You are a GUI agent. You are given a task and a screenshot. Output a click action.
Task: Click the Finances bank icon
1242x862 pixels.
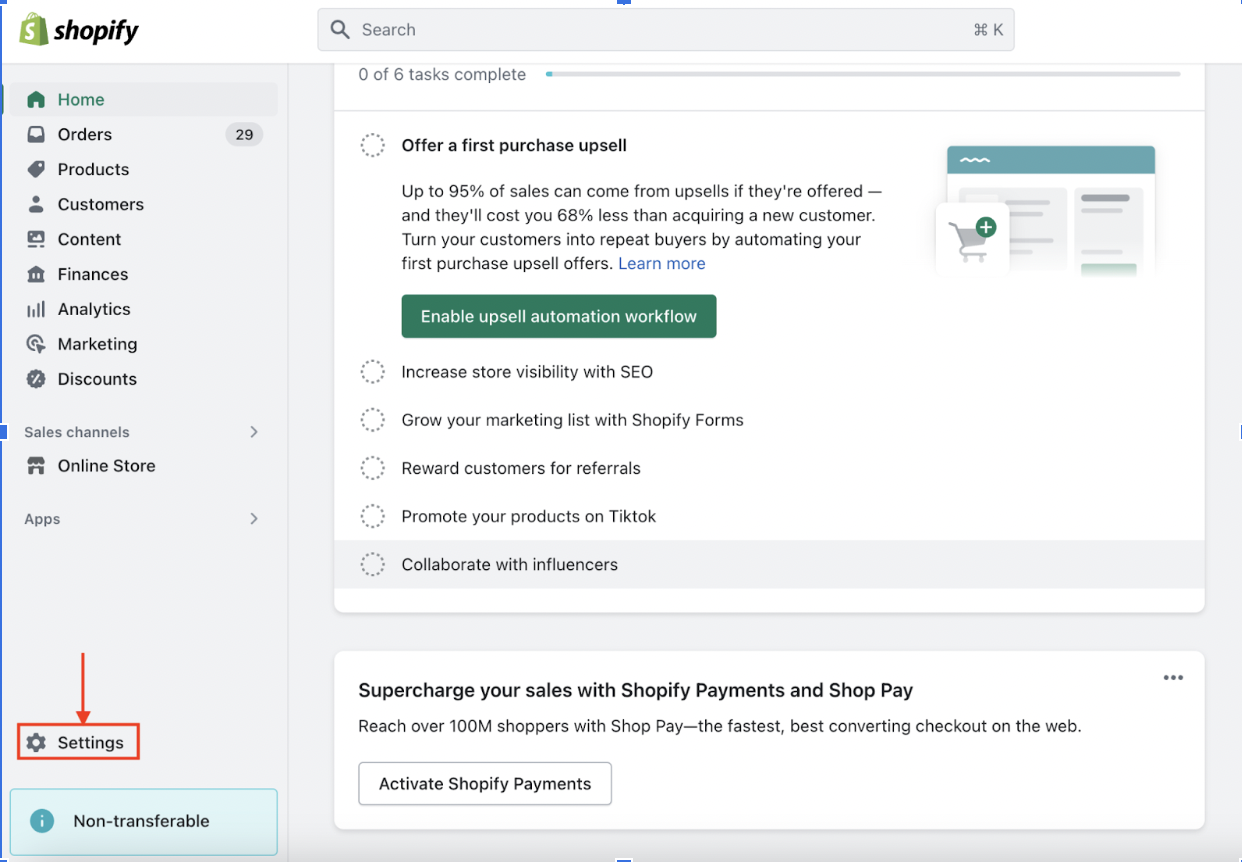pyautogui.click(x=36, y=274)
